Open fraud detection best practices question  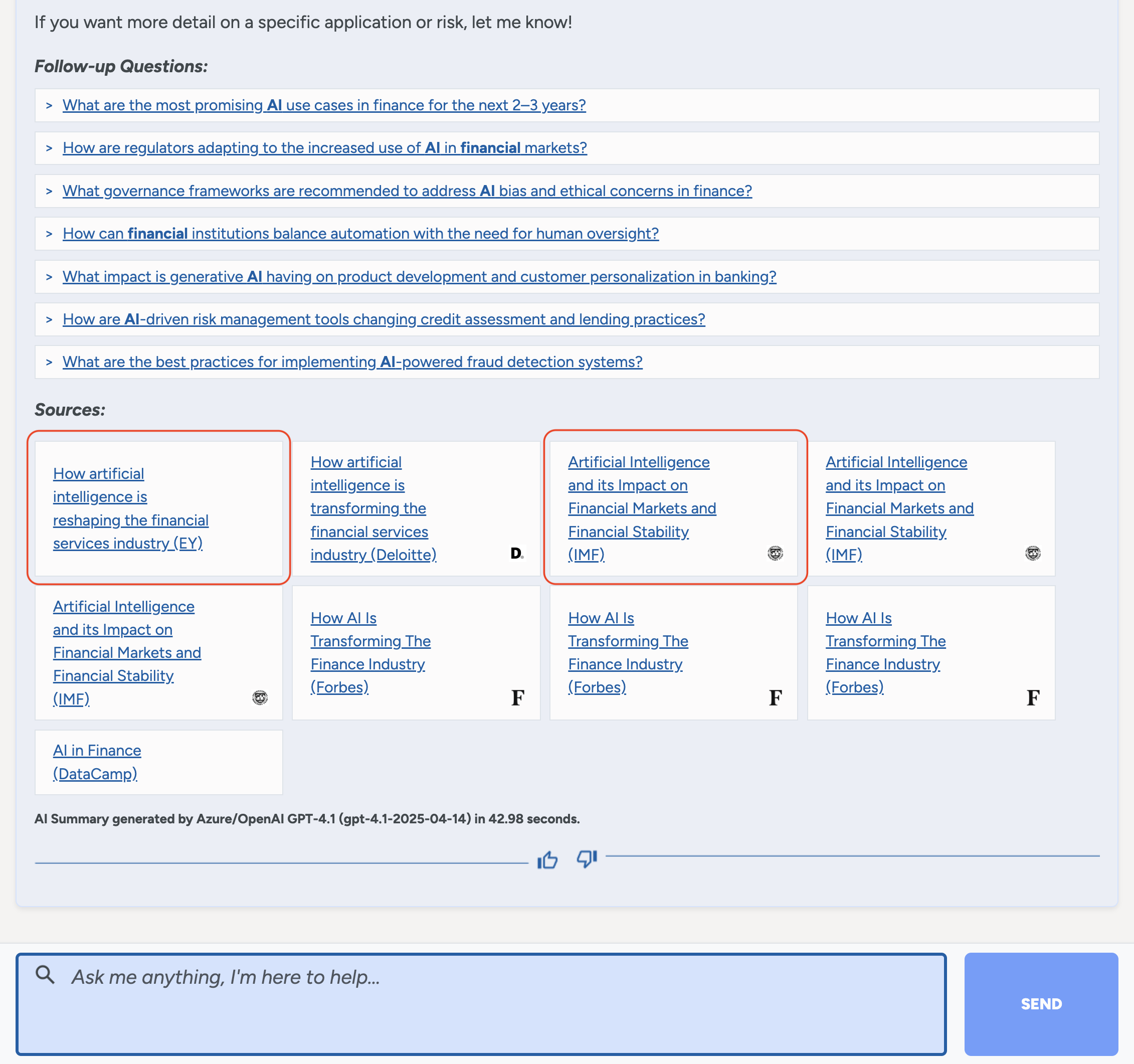[352, 363]
